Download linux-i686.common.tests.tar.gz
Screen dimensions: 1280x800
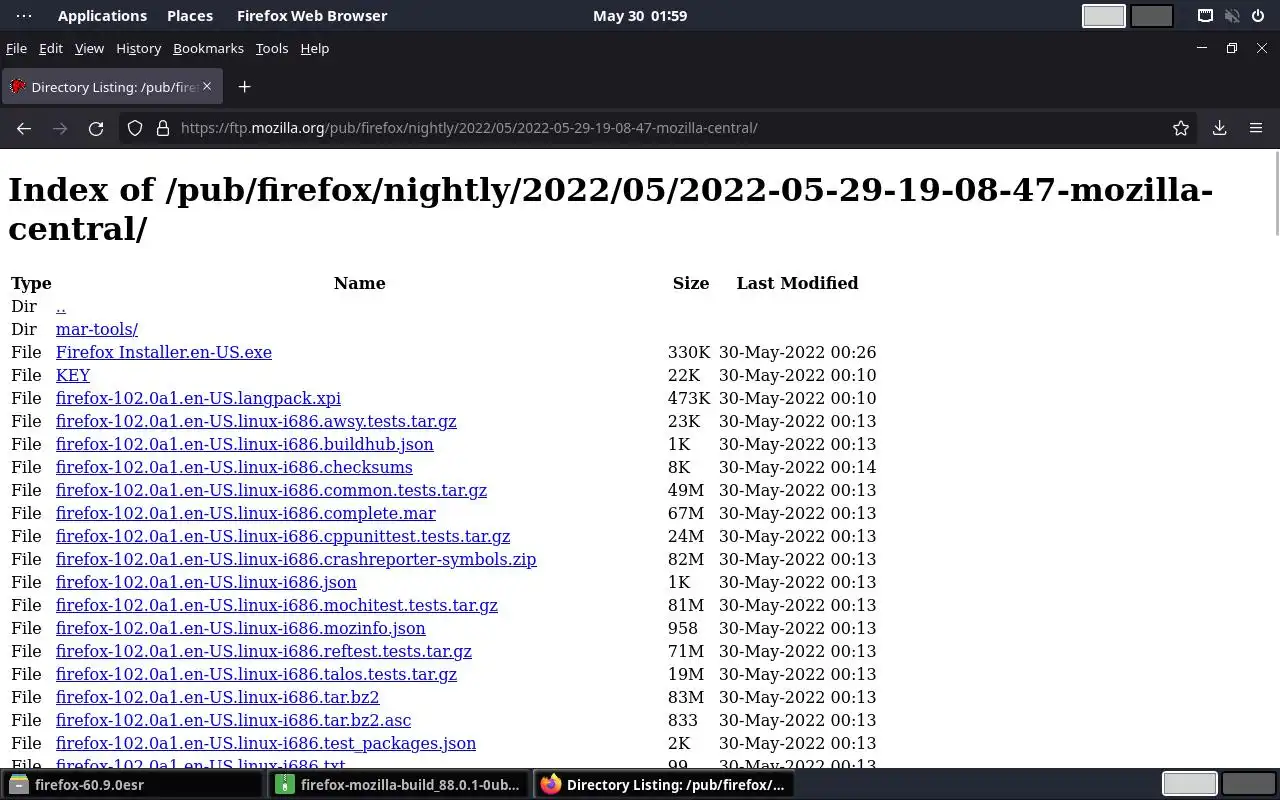point(271,490)
